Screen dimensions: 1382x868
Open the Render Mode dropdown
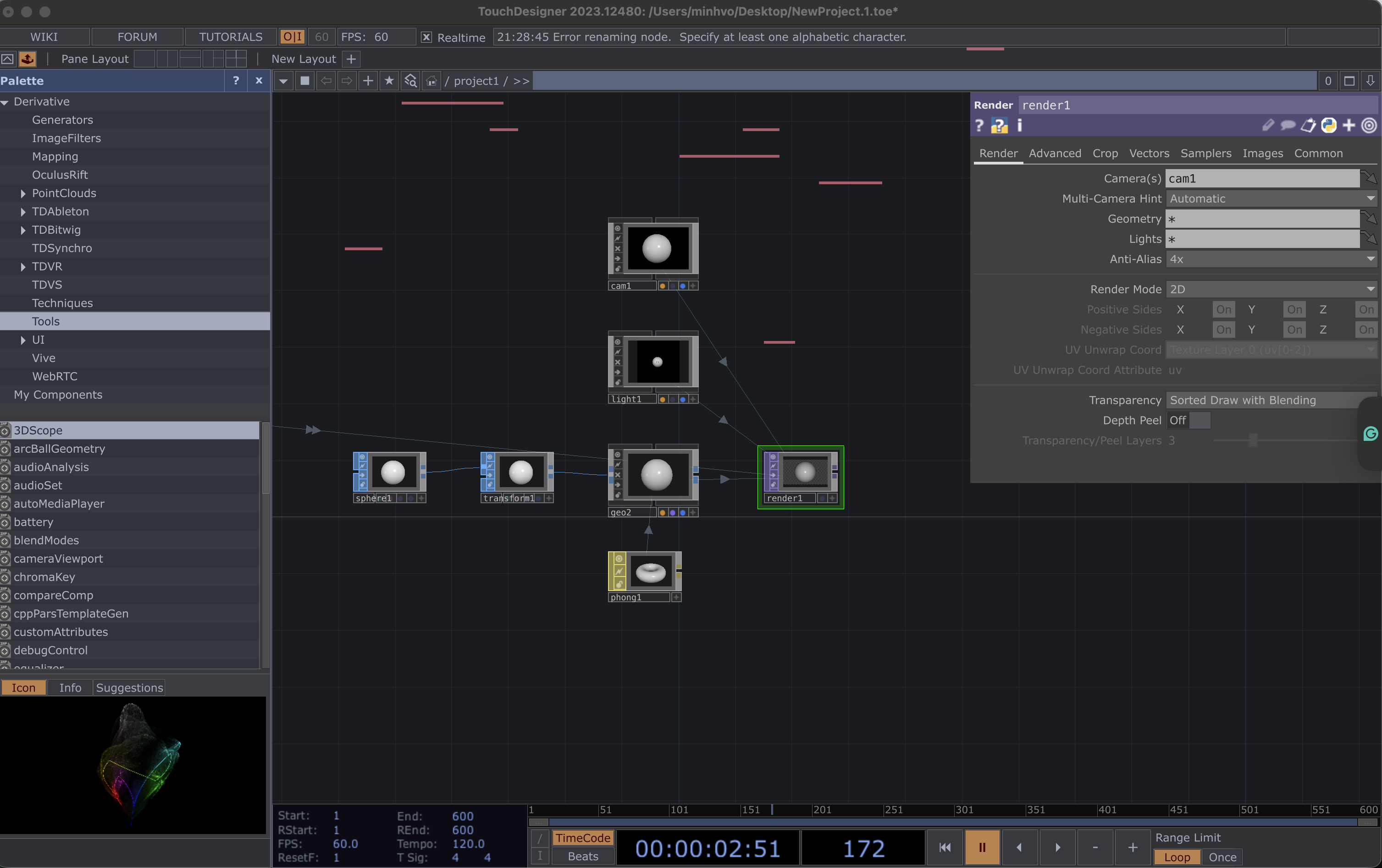click(1271, 289)
